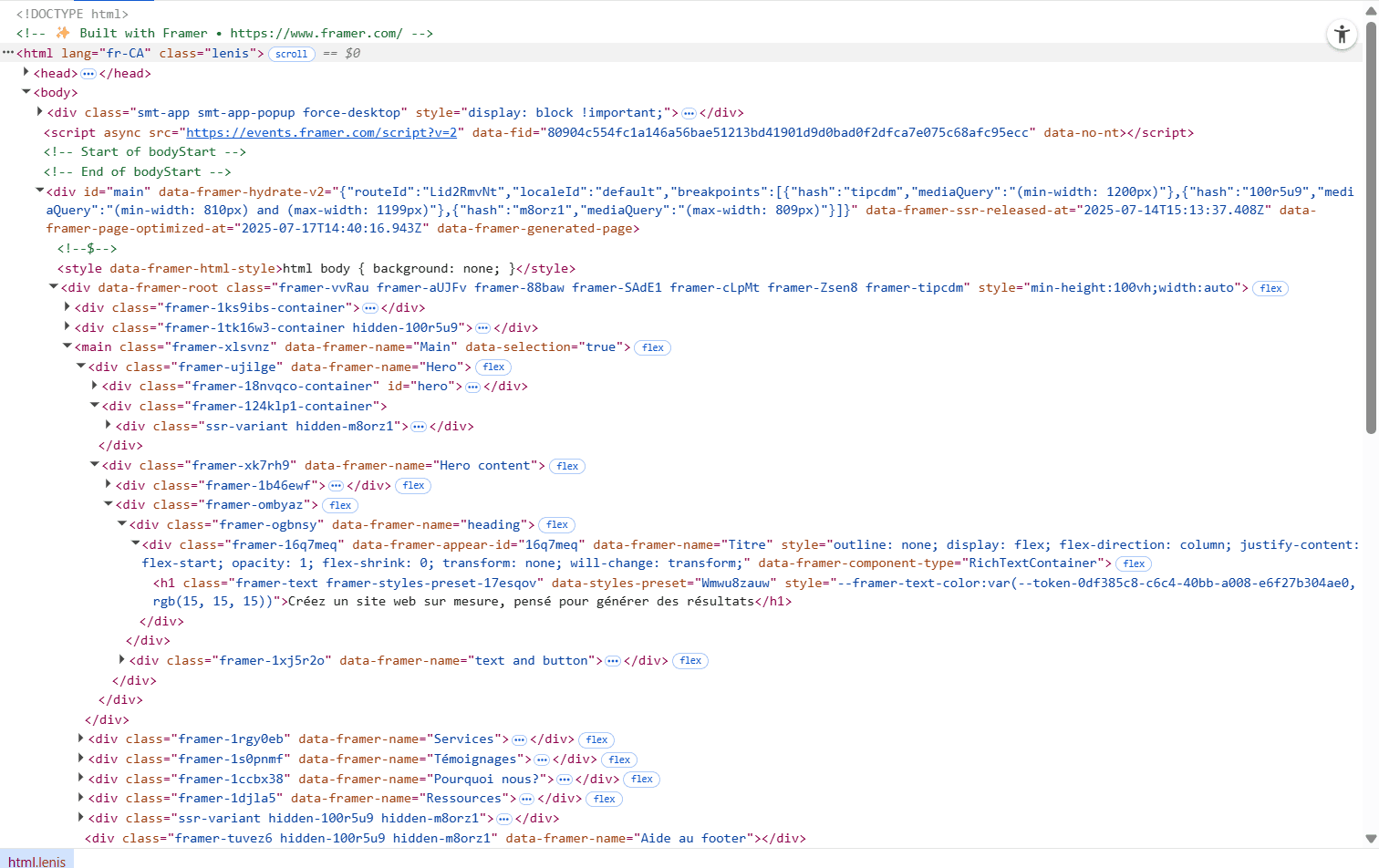Collapse the framer-ombyaz div
Image resolution: width=1379 pixels, height=868 pixels.
pos(109,503)
